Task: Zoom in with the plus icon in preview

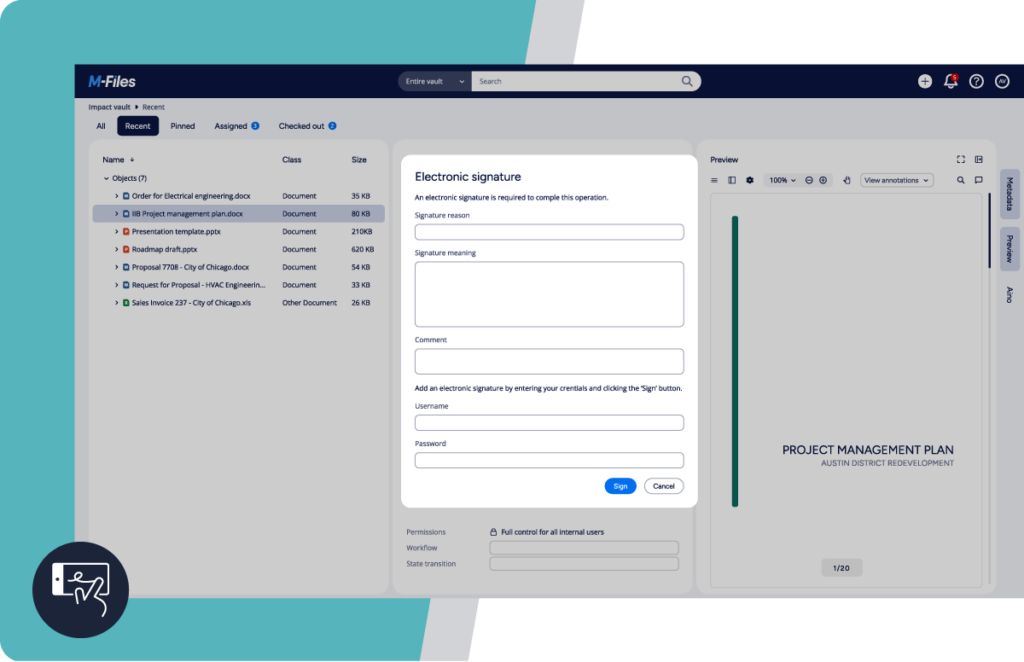Action: point(823,180)
